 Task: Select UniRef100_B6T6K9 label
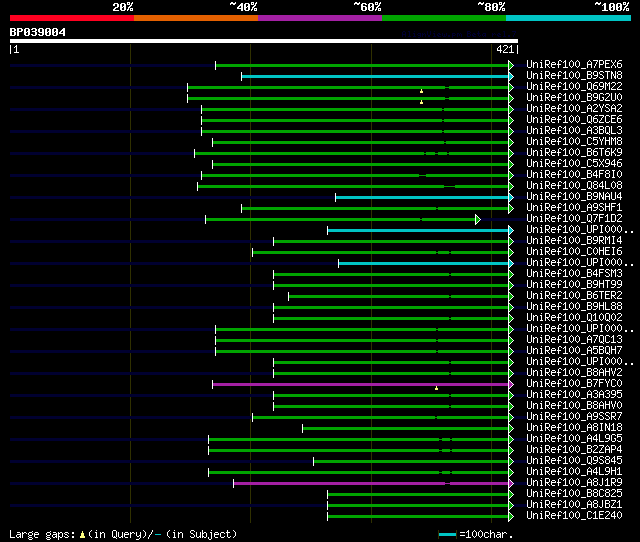[574, 153]
